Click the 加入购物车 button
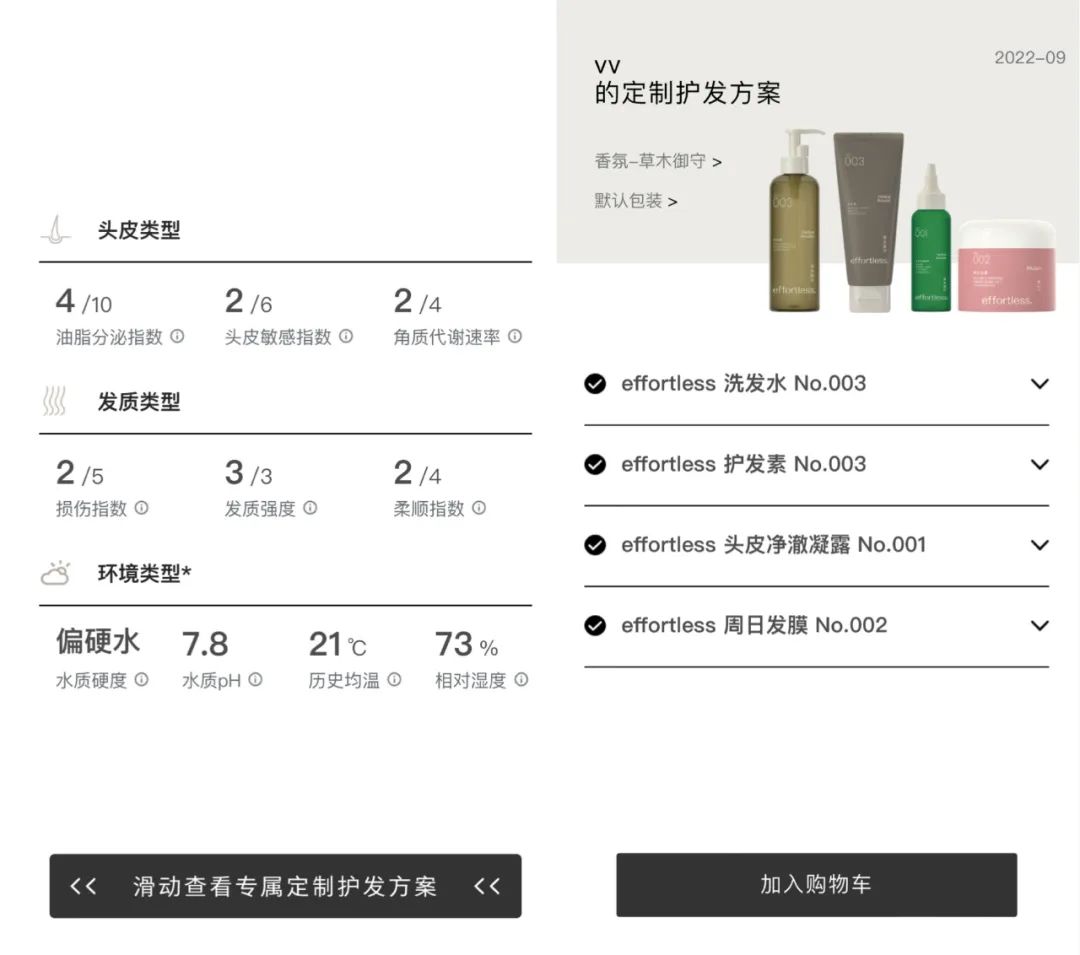Viewport: 1080px width, 955px height. [816, 884]
